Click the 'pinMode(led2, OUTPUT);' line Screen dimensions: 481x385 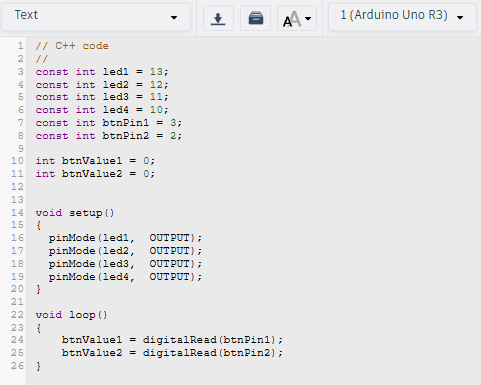click(x=125, y=251)
